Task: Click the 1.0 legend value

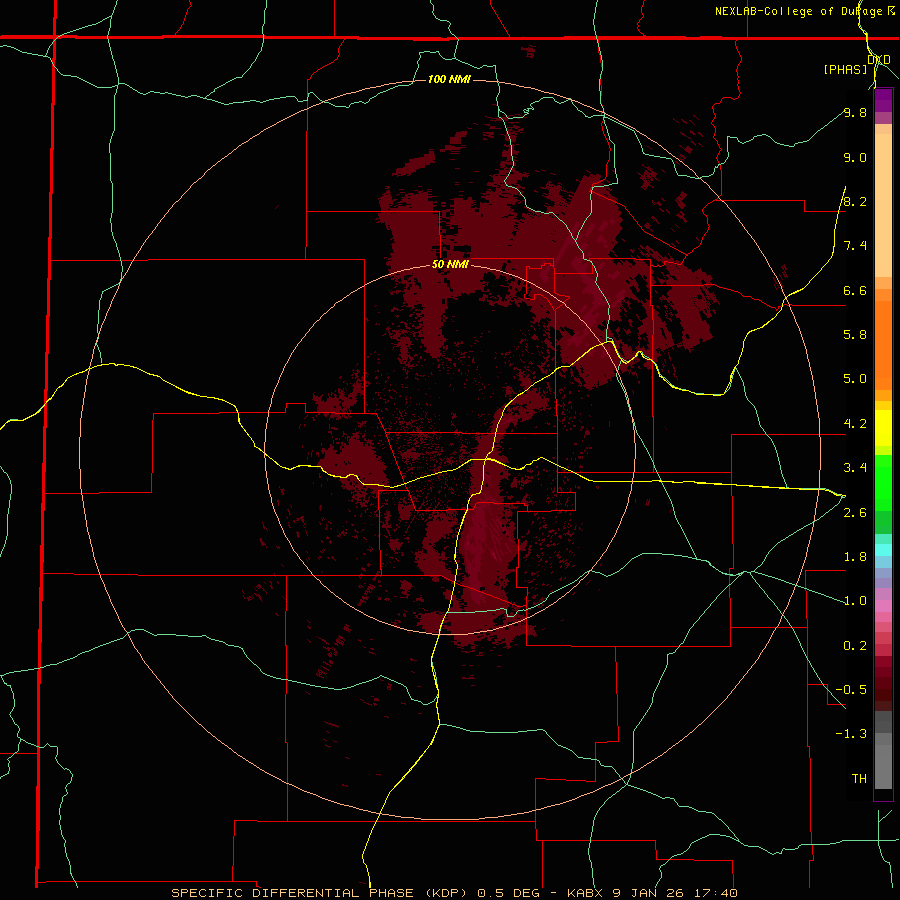Action: [x=855, y=601]
